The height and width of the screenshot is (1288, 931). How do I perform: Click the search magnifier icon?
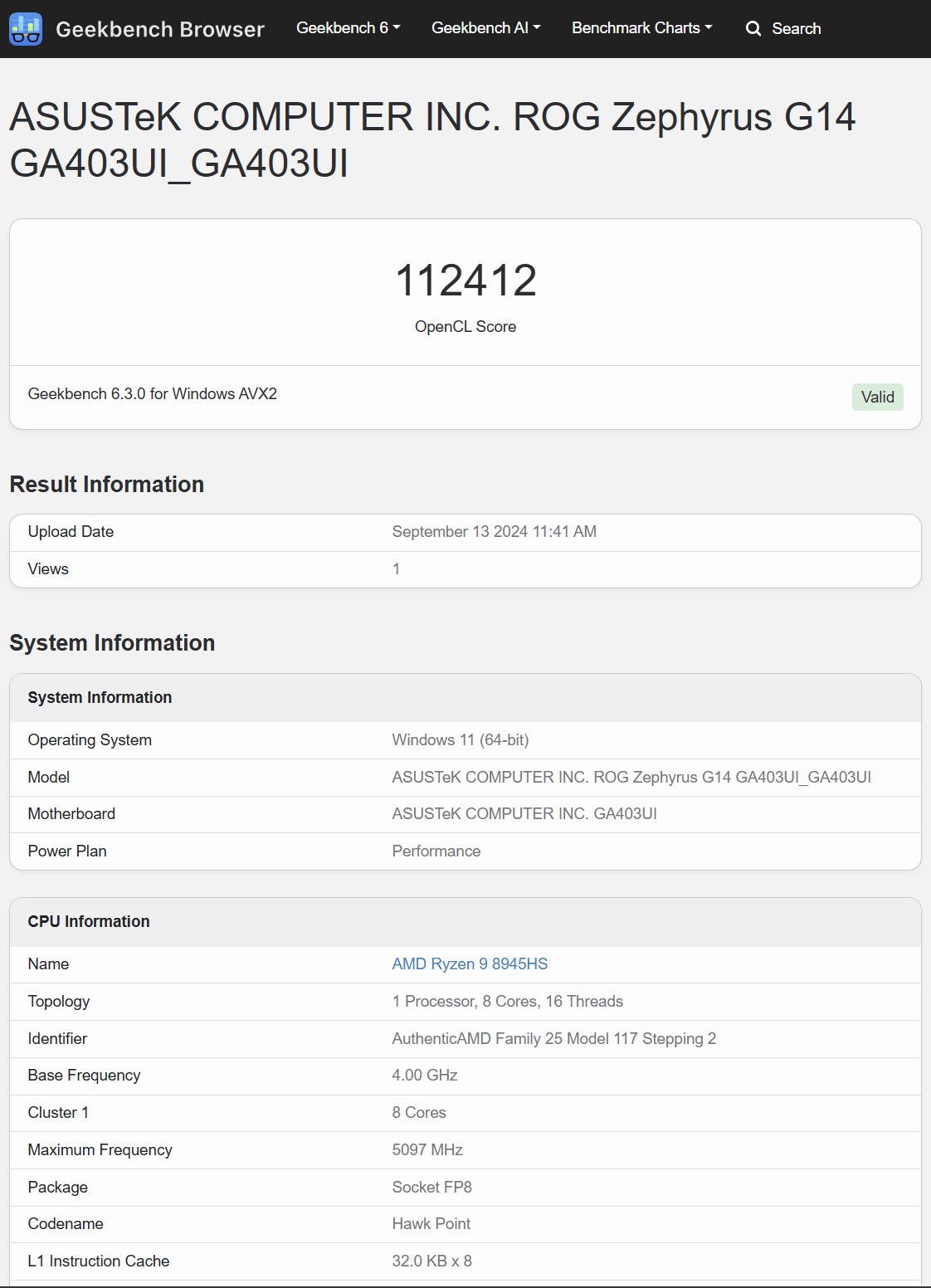click(753, 29)
